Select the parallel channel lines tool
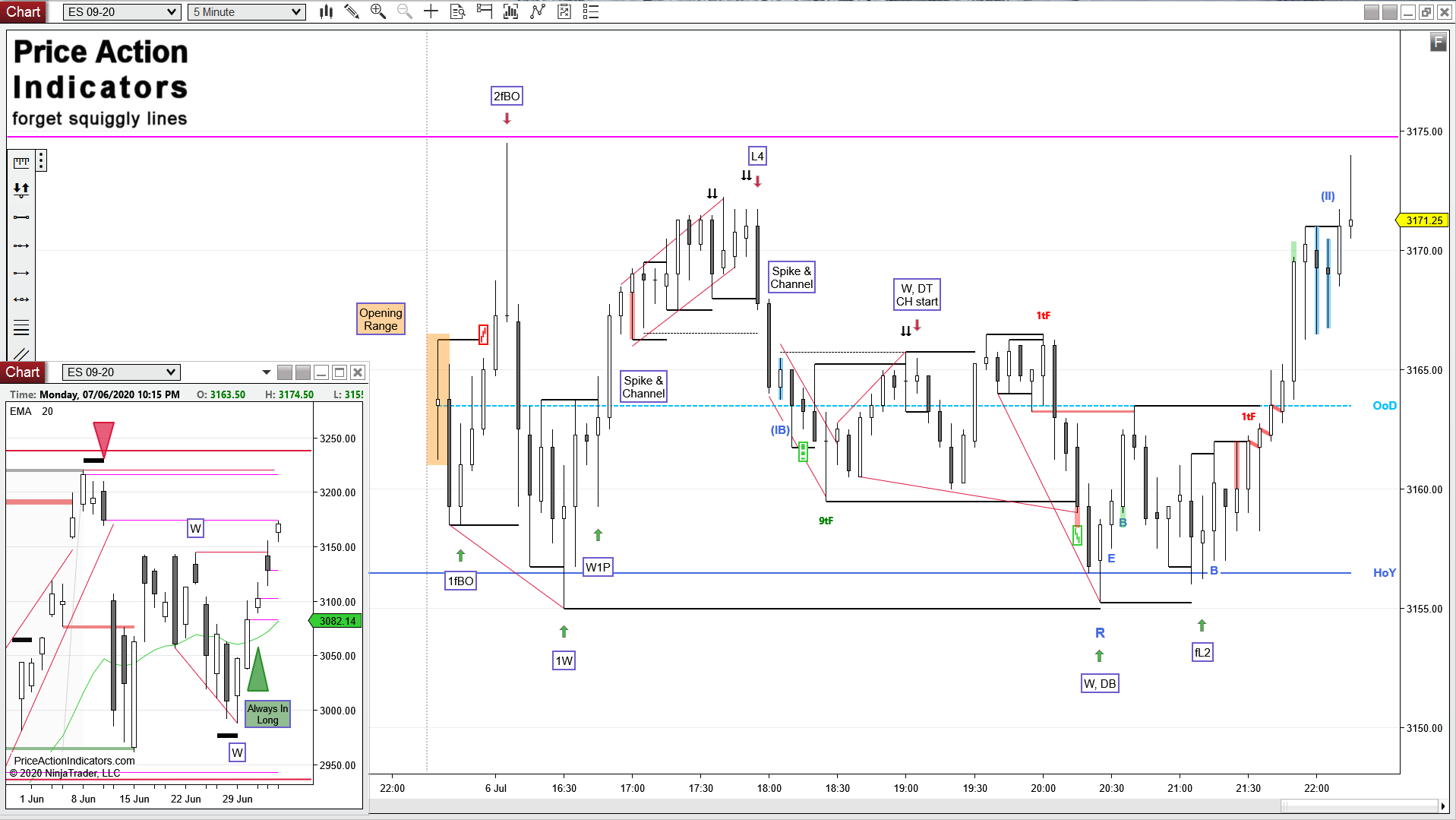The height and width of the screenshot is (820, 1456). [21, 353]
